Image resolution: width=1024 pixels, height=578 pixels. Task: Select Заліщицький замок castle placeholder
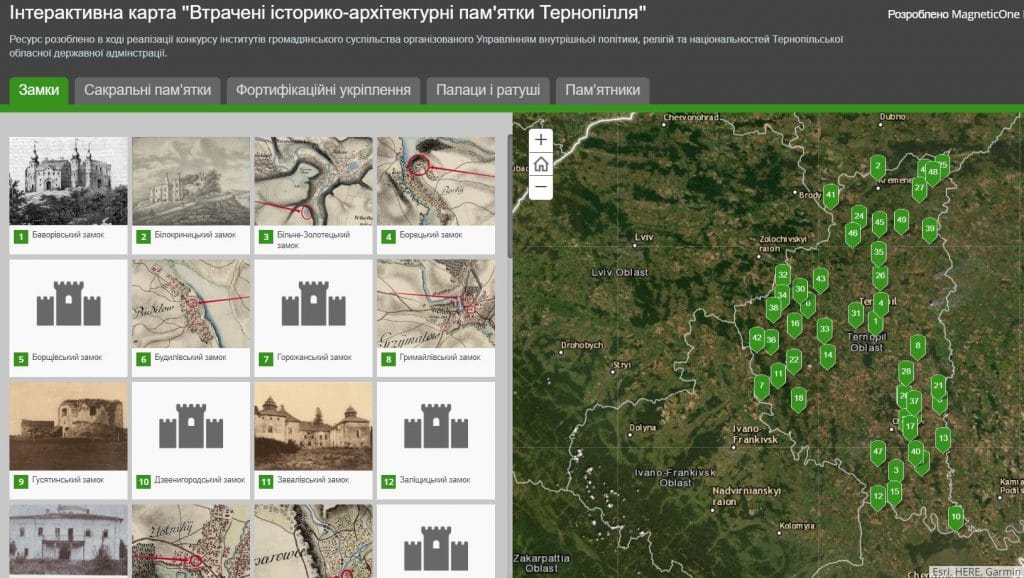pos(436,426)
